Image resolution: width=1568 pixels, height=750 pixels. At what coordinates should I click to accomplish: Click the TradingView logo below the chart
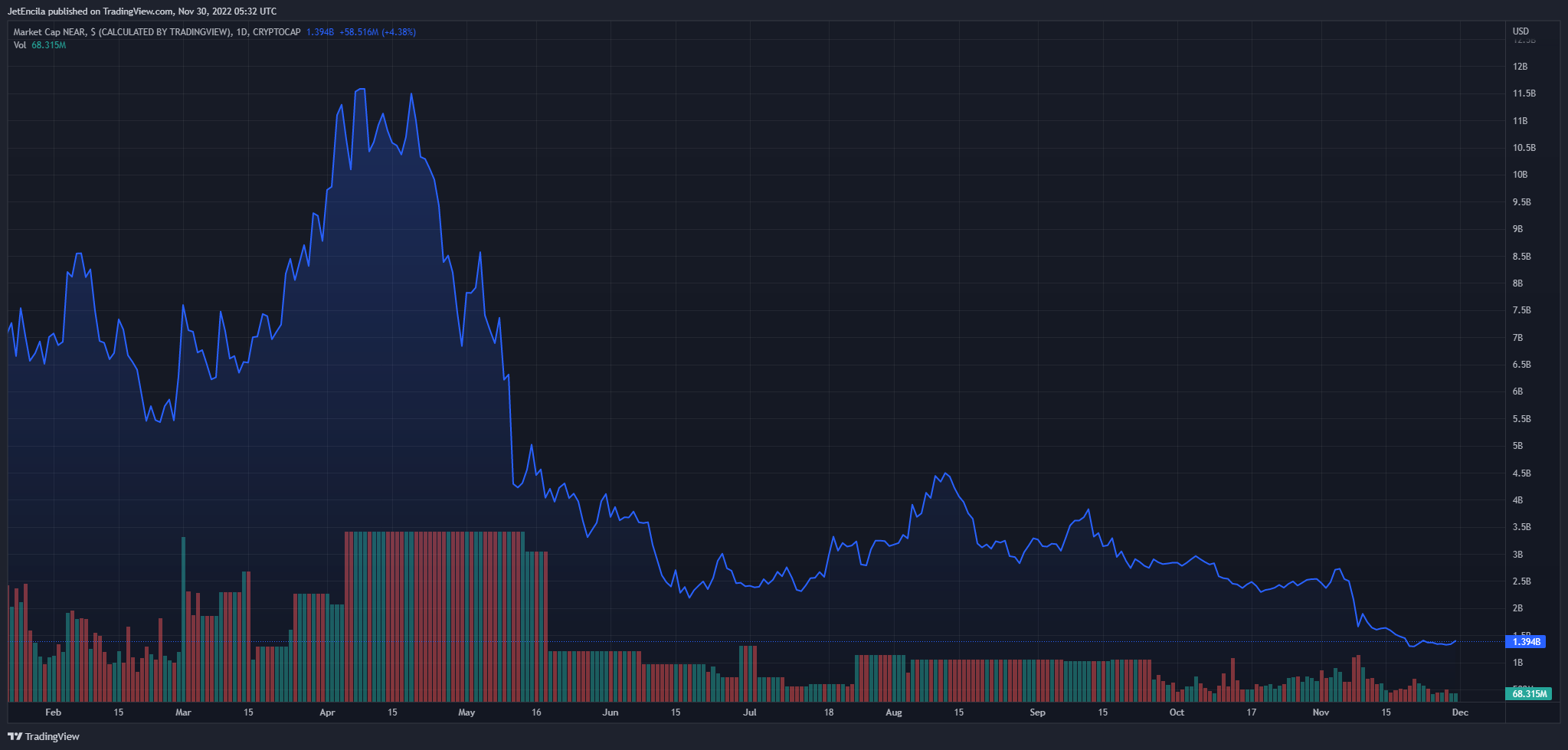click(x=44, y=737)
